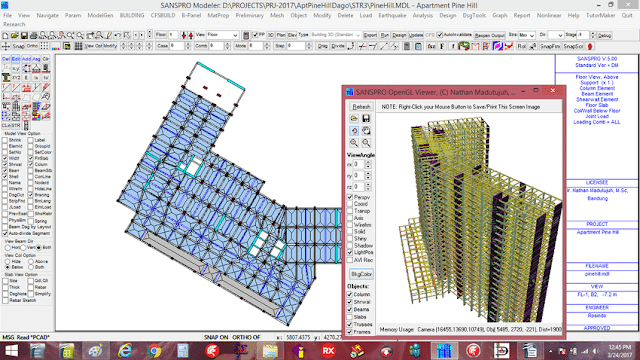The height and width of the screenshot is (360, 640).
Task: Save image in the OpenGL Viewer
Action: pos(366,119)
